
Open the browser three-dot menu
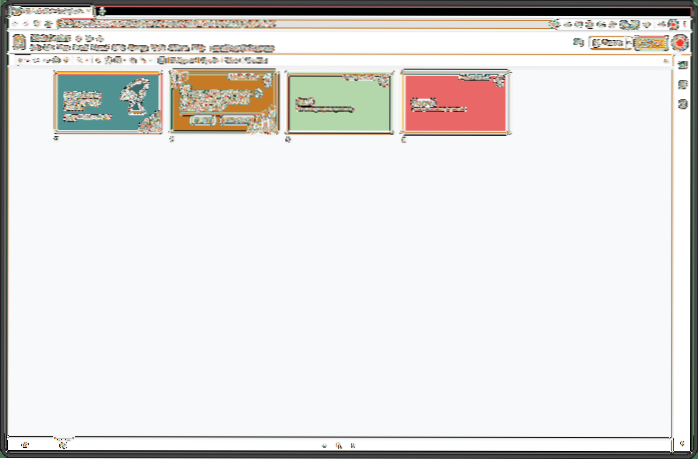685,24
